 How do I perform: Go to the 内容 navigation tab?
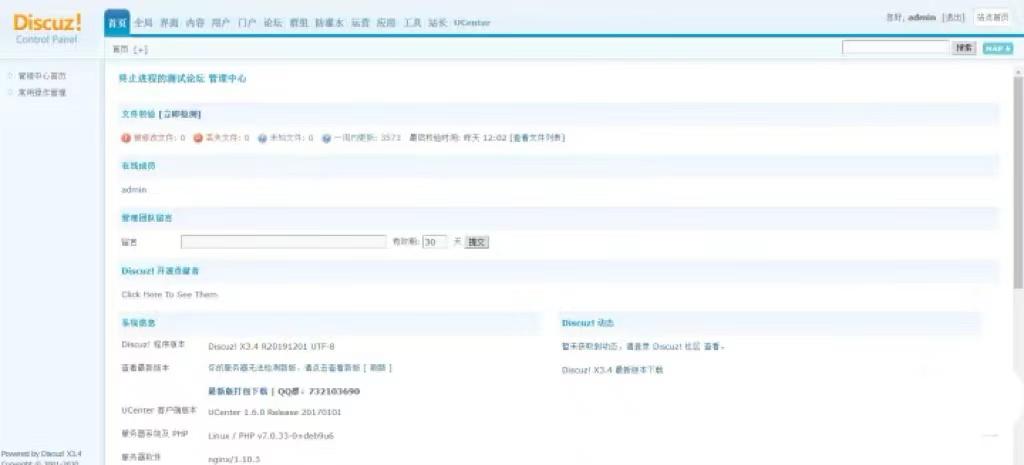pos(195,23)
